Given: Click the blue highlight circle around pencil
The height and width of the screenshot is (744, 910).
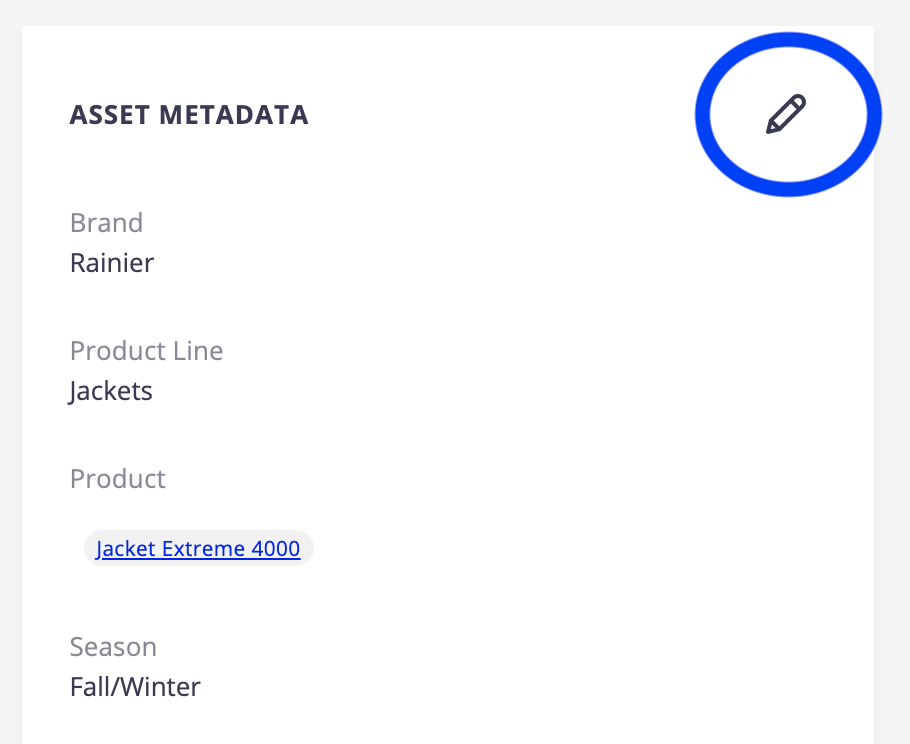Looking at the screenshot, I should [x=788, y=114].
